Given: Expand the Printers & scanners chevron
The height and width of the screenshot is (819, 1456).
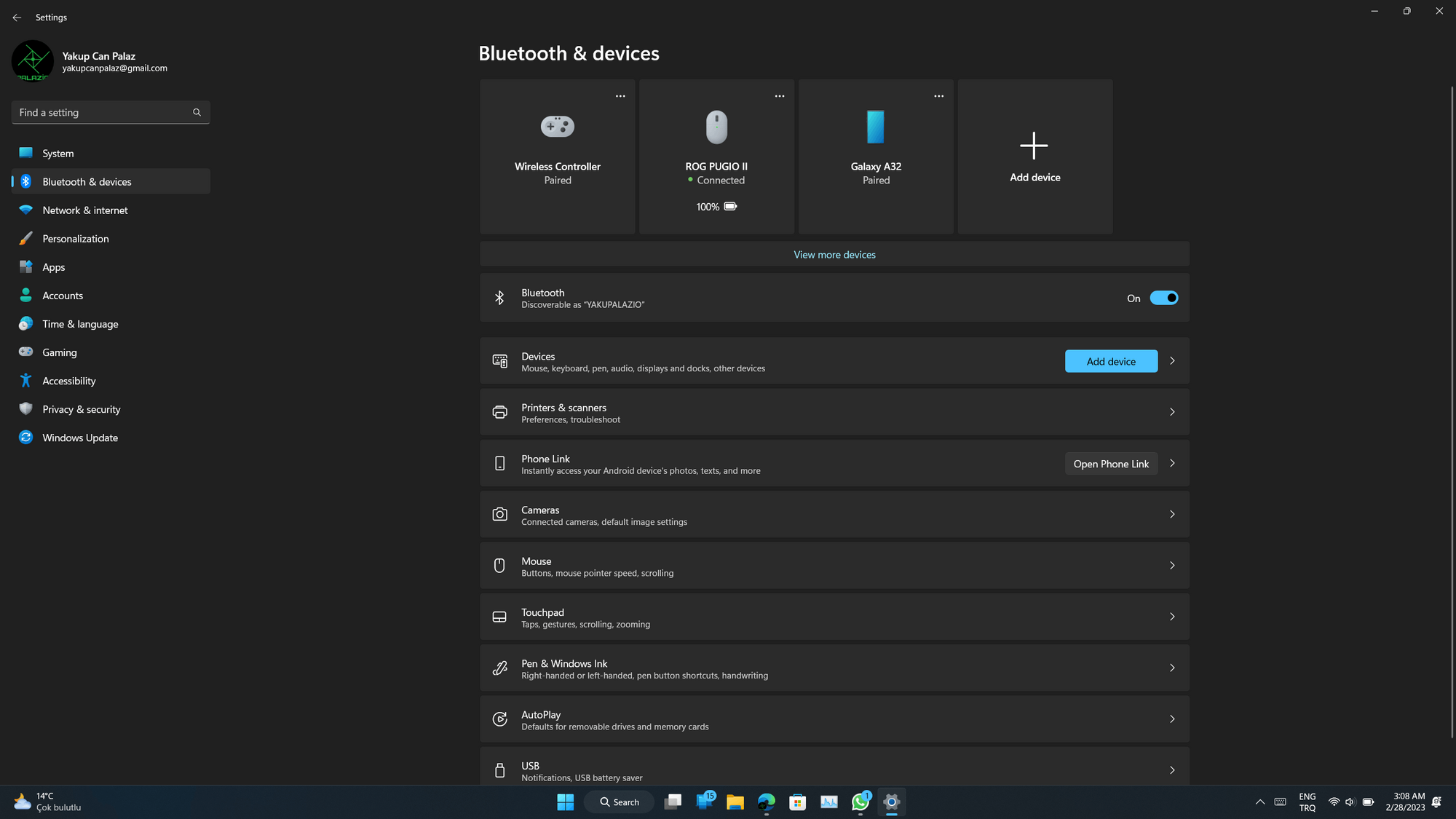Looking at the screenshot, I should (x=1172, y=412).
